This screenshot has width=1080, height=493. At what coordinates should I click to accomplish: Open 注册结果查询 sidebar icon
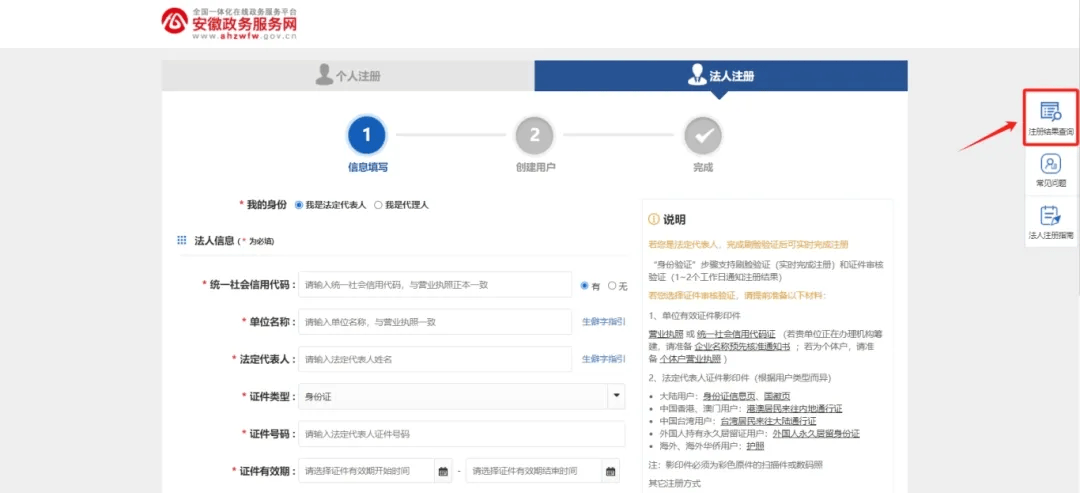1050,116
